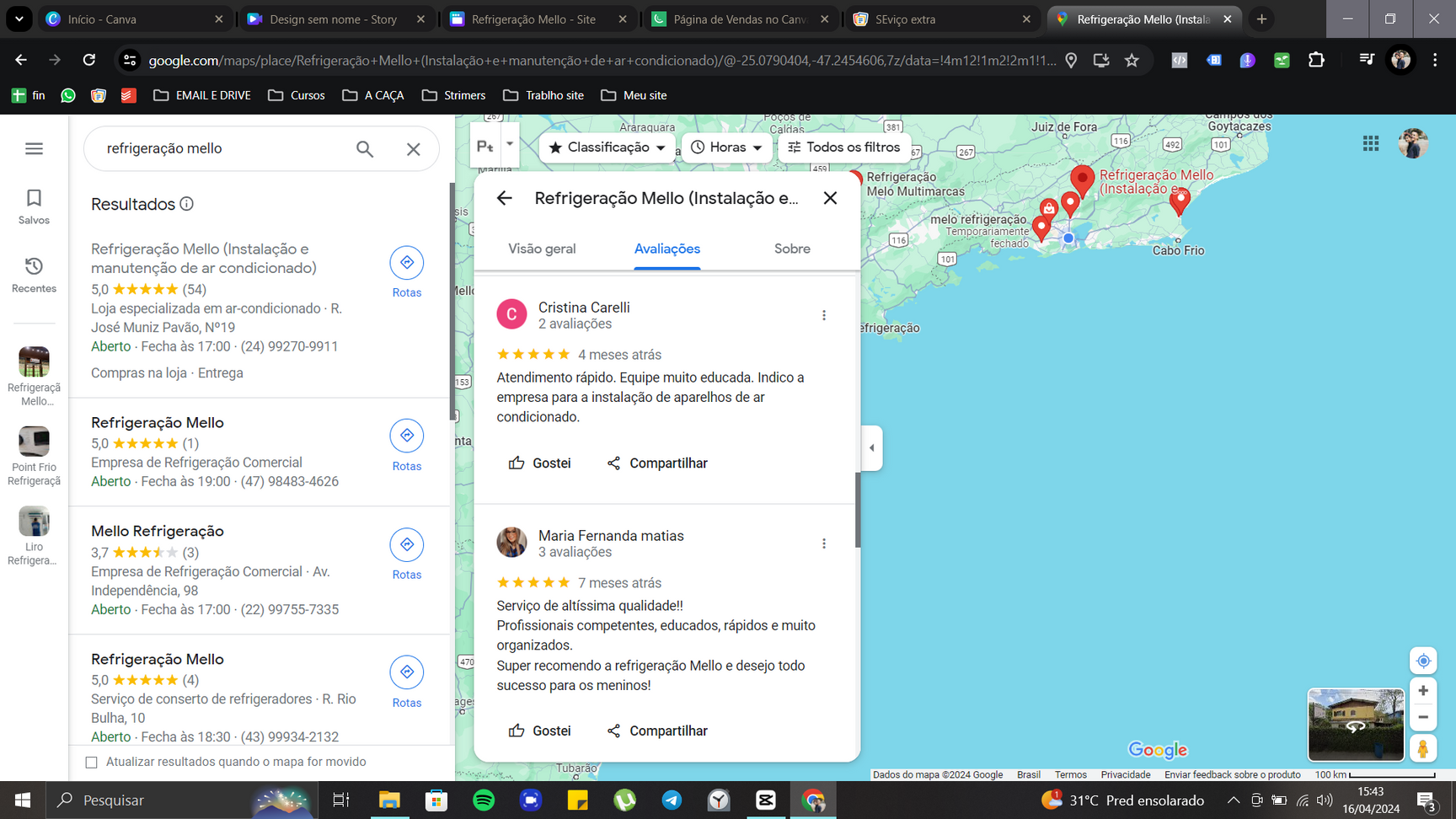Open Windows Start menu
The width and height of the screenshot is (1456, 819).
click(23, 800)
